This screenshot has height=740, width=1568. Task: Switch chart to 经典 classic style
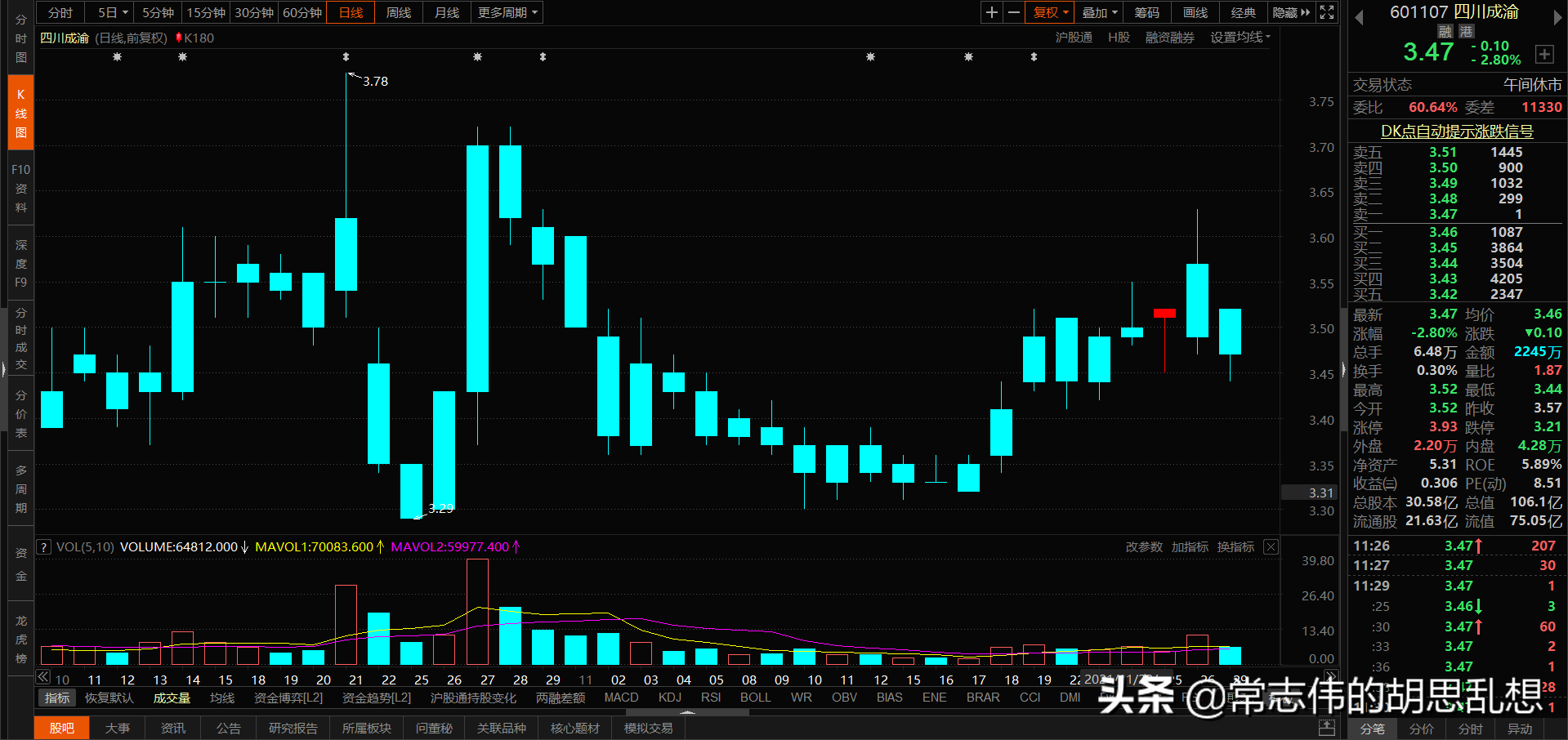click(x=1243, y=12)
